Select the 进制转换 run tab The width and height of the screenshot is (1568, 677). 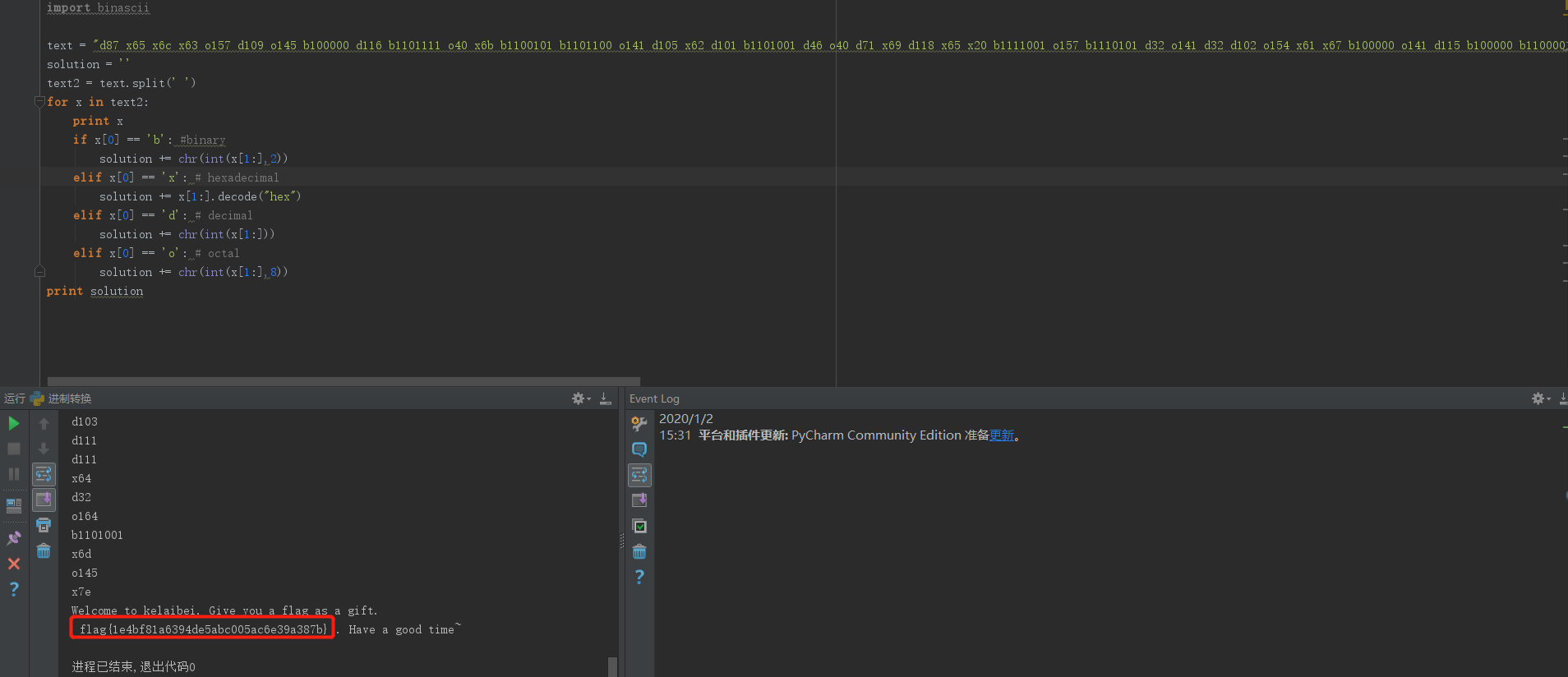point(69,398)
